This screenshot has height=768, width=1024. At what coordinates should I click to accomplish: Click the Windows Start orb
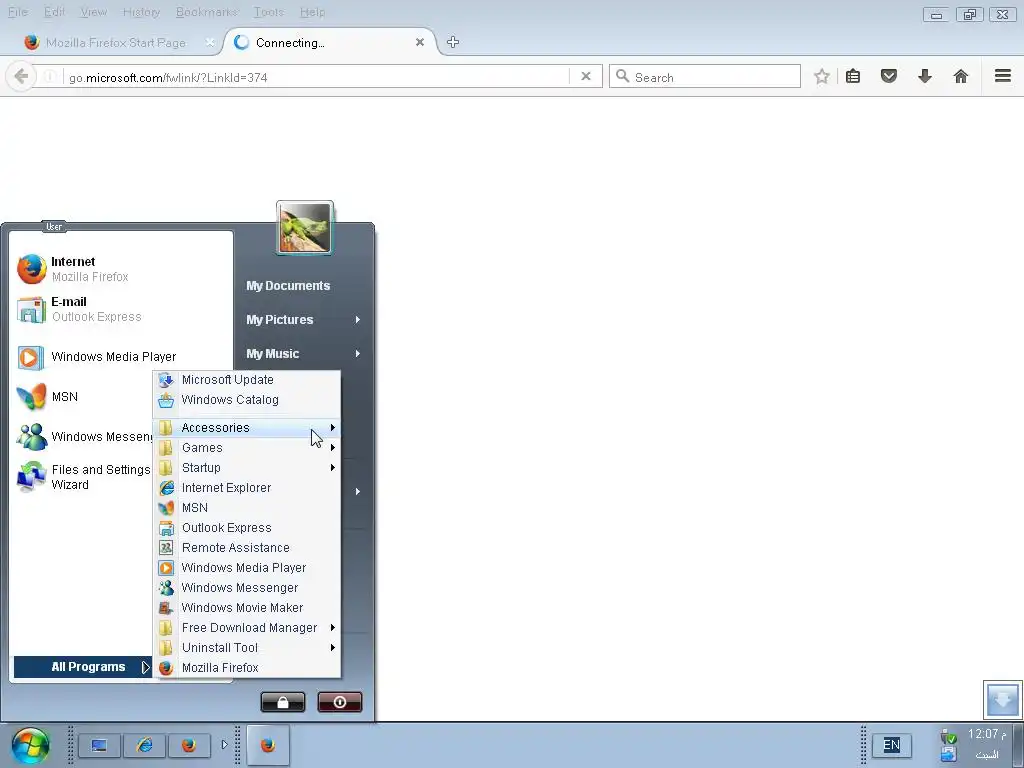click(30, 745)
